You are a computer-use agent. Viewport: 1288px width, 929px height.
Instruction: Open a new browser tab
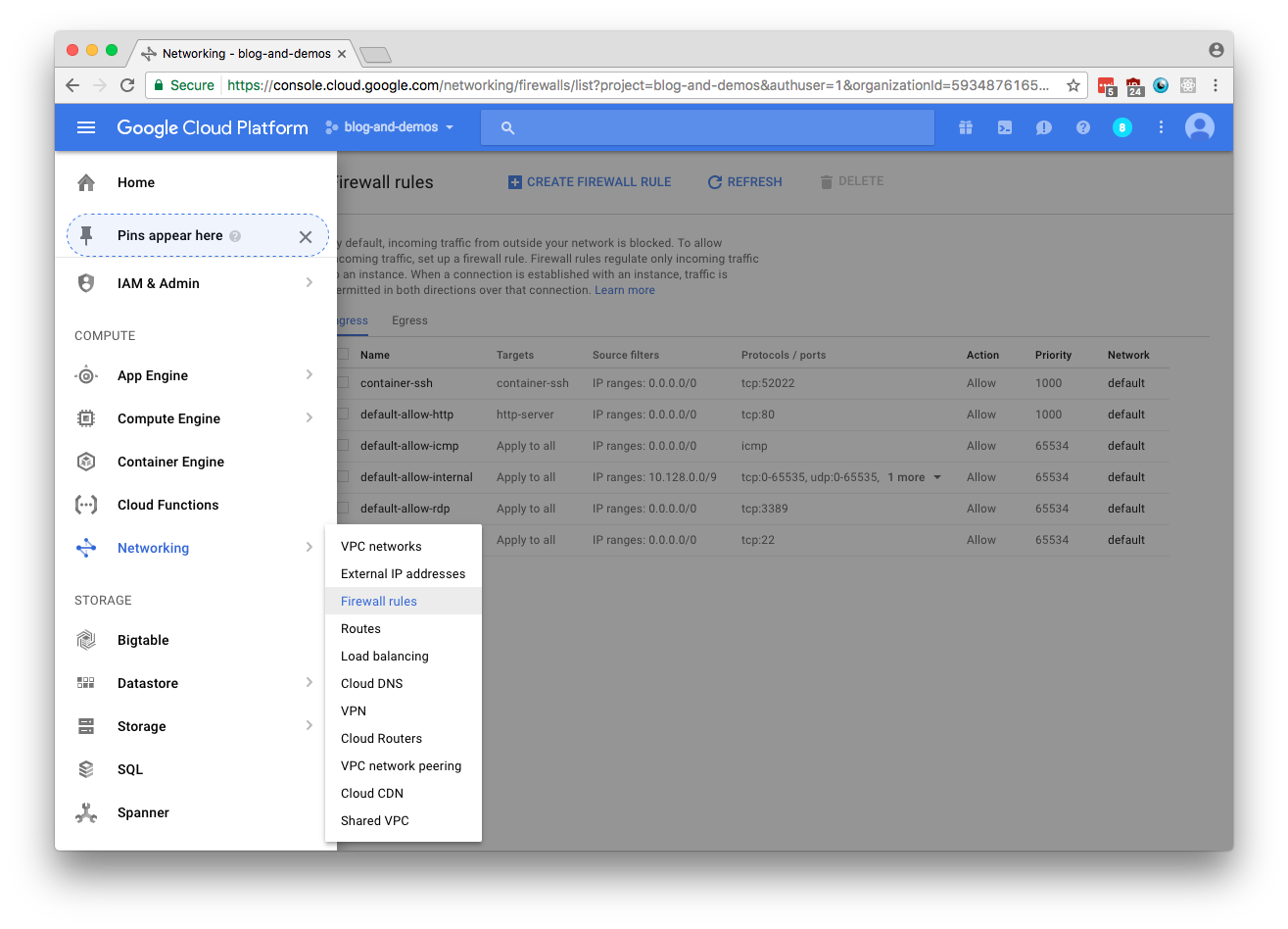375,54
